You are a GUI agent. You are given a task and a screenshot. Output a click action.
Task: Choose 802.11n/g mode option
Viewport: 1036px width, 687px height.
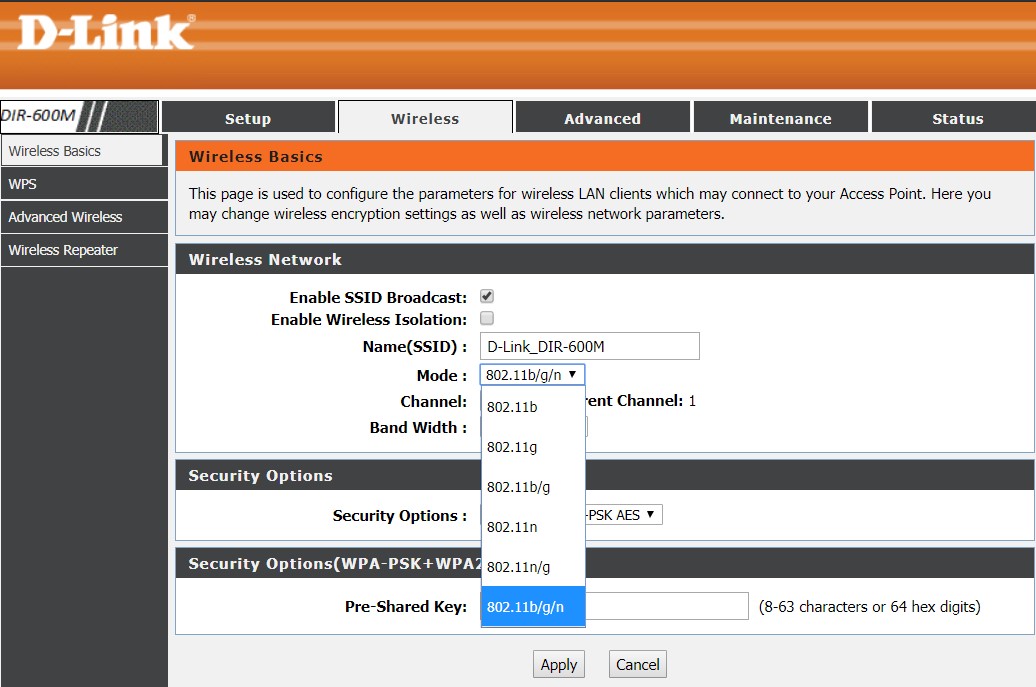pyautogui.click(x=533, y=567)
